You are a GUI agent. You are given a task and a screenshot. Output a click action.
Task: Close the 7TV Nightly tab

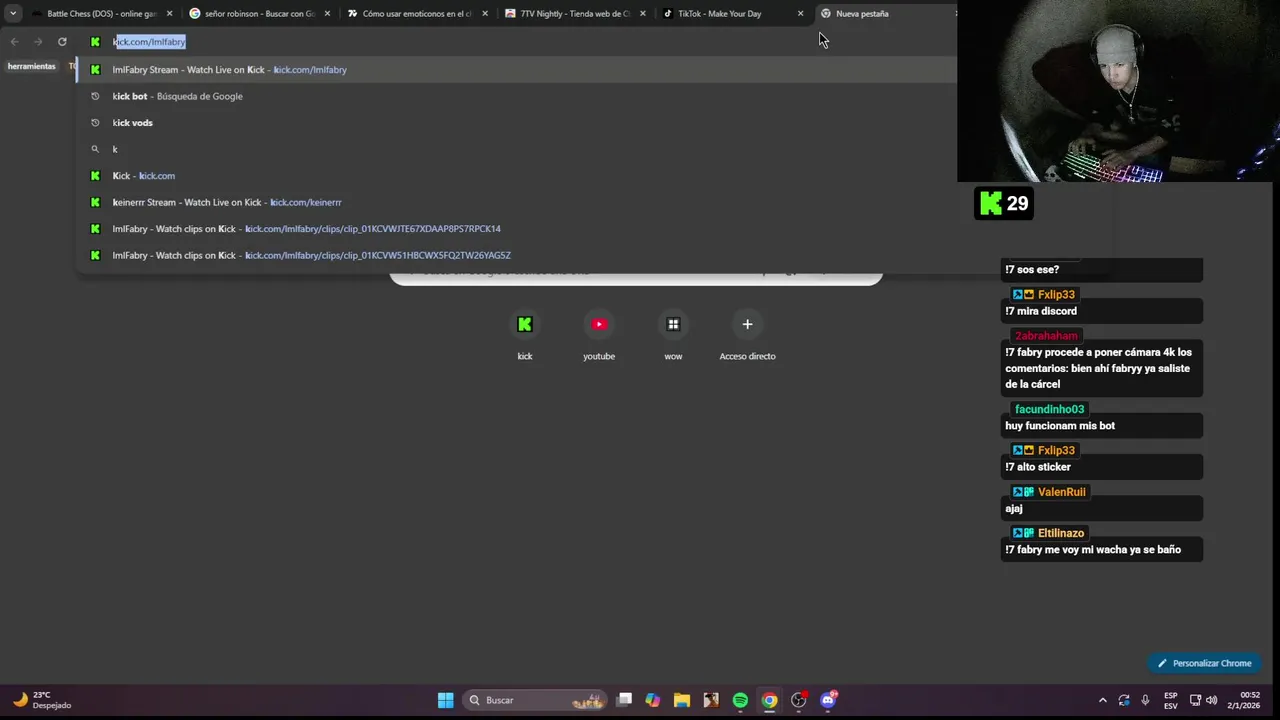tap(642, 14)
